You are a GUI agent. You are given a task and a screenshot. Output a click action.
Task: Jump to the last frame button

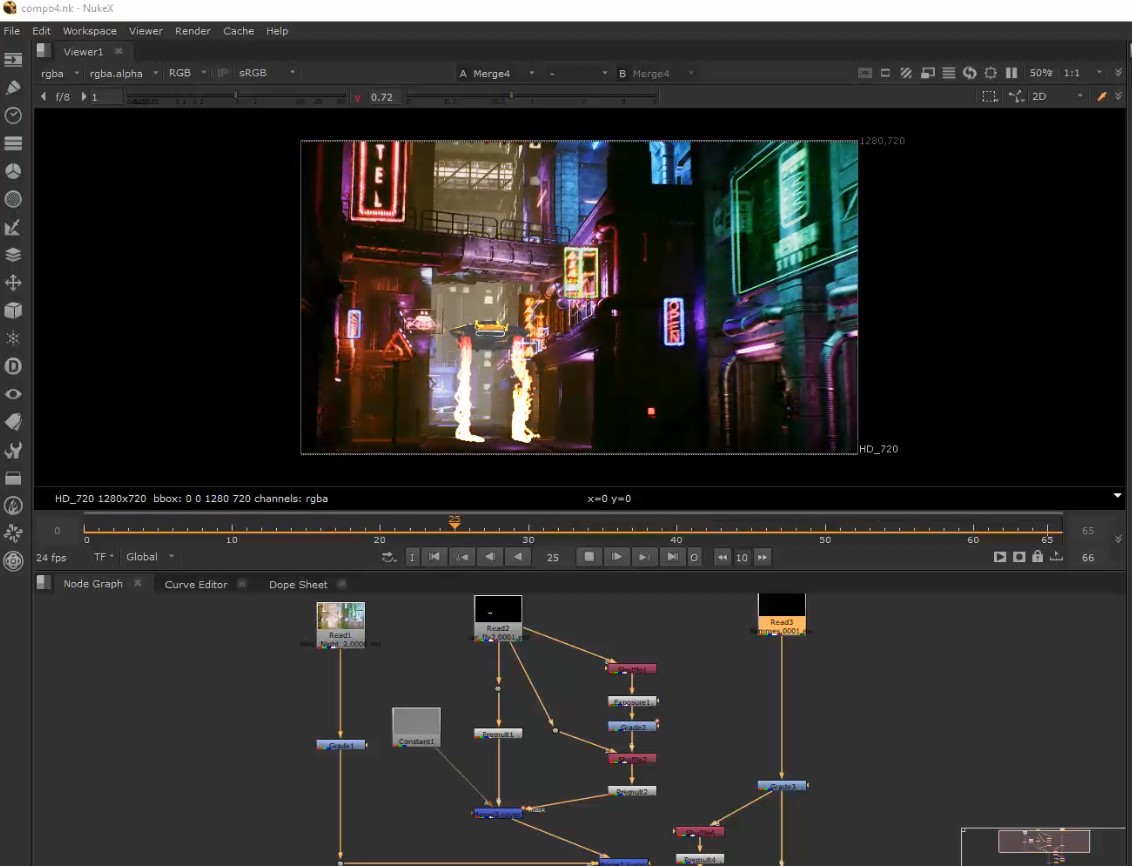click(673, 557)
